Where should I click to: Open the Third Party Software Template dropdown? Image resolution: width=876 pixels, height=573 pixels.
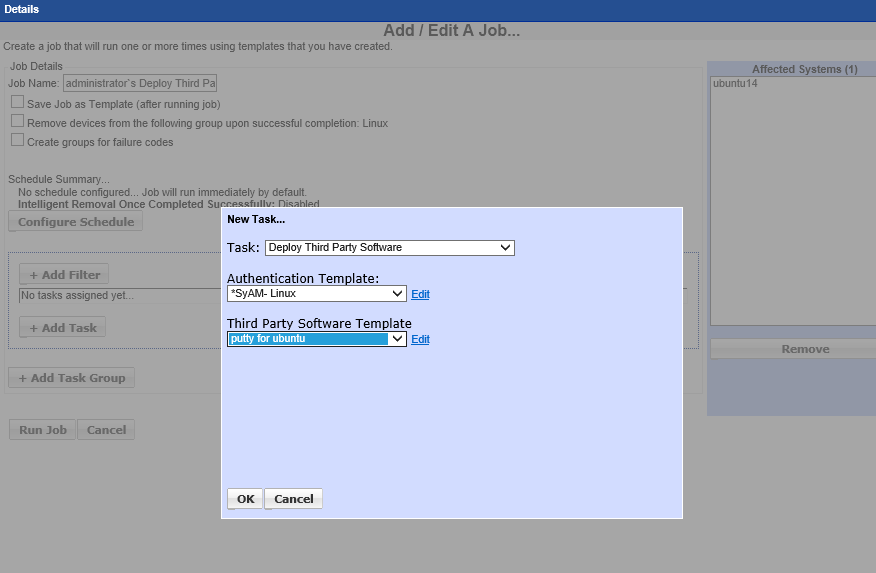pyautogui.click(x=316, y=339)
